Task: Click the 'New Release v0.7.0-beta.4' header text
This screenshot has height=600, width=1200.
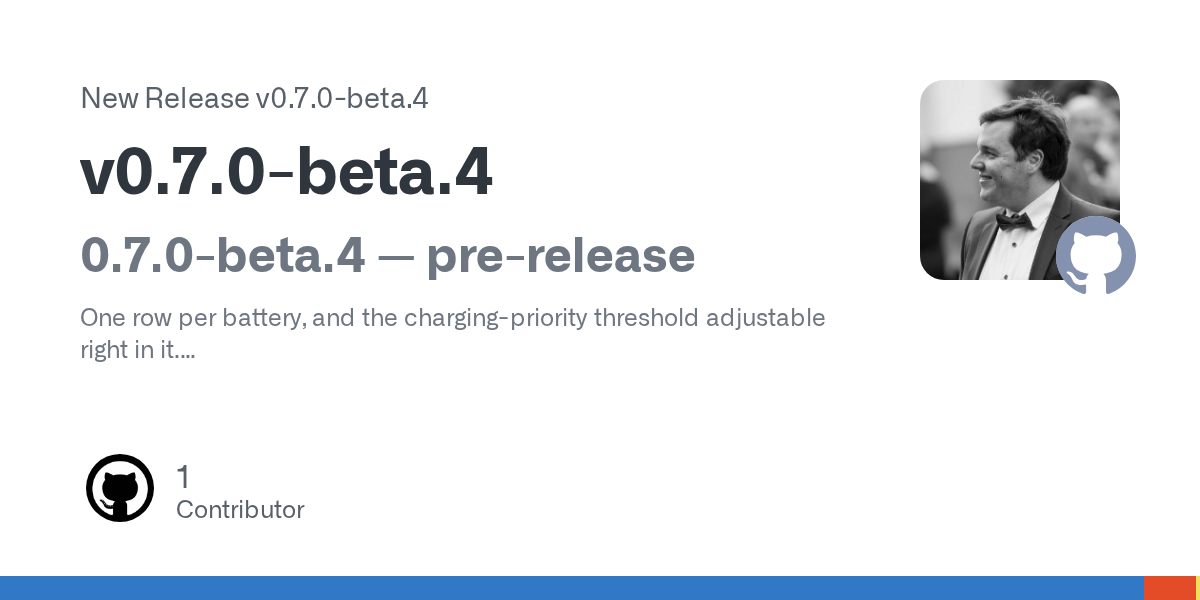Action: 254,98
